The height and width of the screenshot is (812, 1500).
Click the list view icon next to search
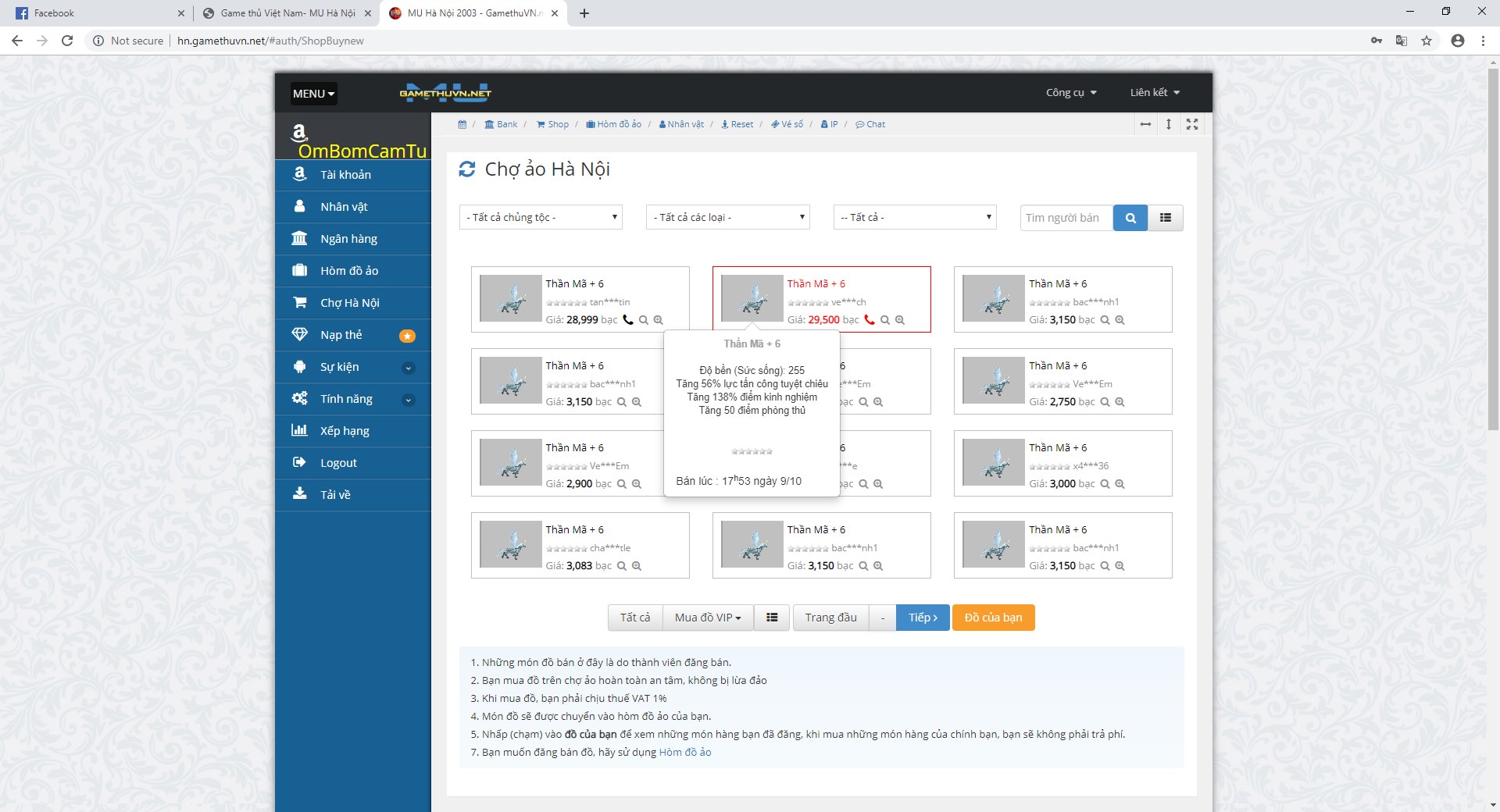click(x=1166, y=218)
